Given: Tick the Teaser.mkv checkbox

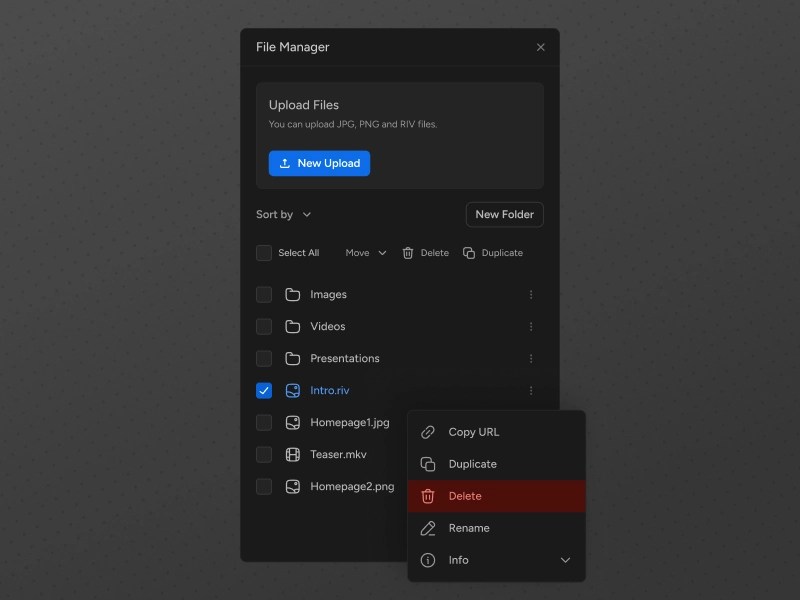Looking at the screenshot, I should pos(264,455).
